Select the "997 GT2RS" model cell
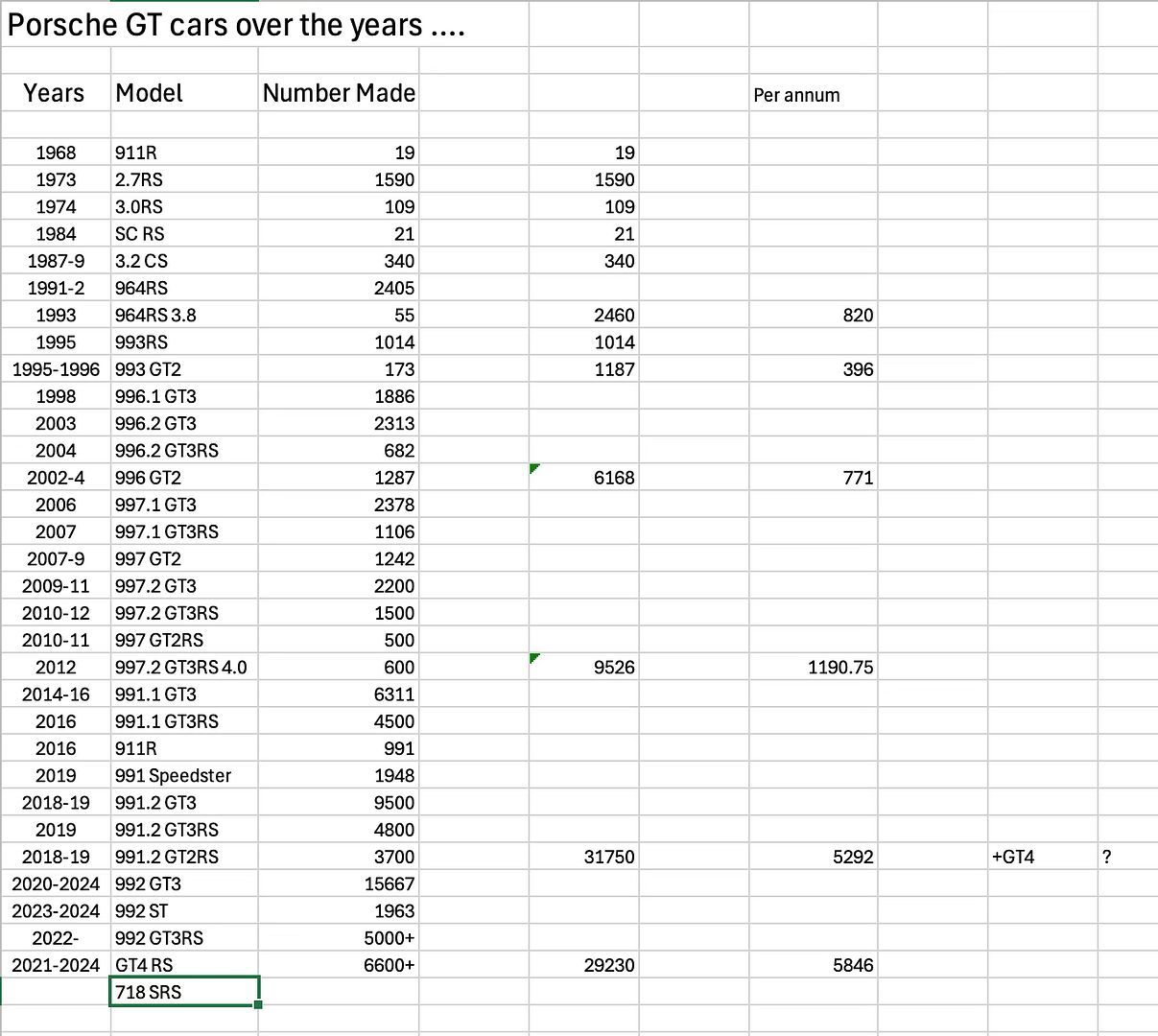The image size is (1158, 1036). click(184, 640)
